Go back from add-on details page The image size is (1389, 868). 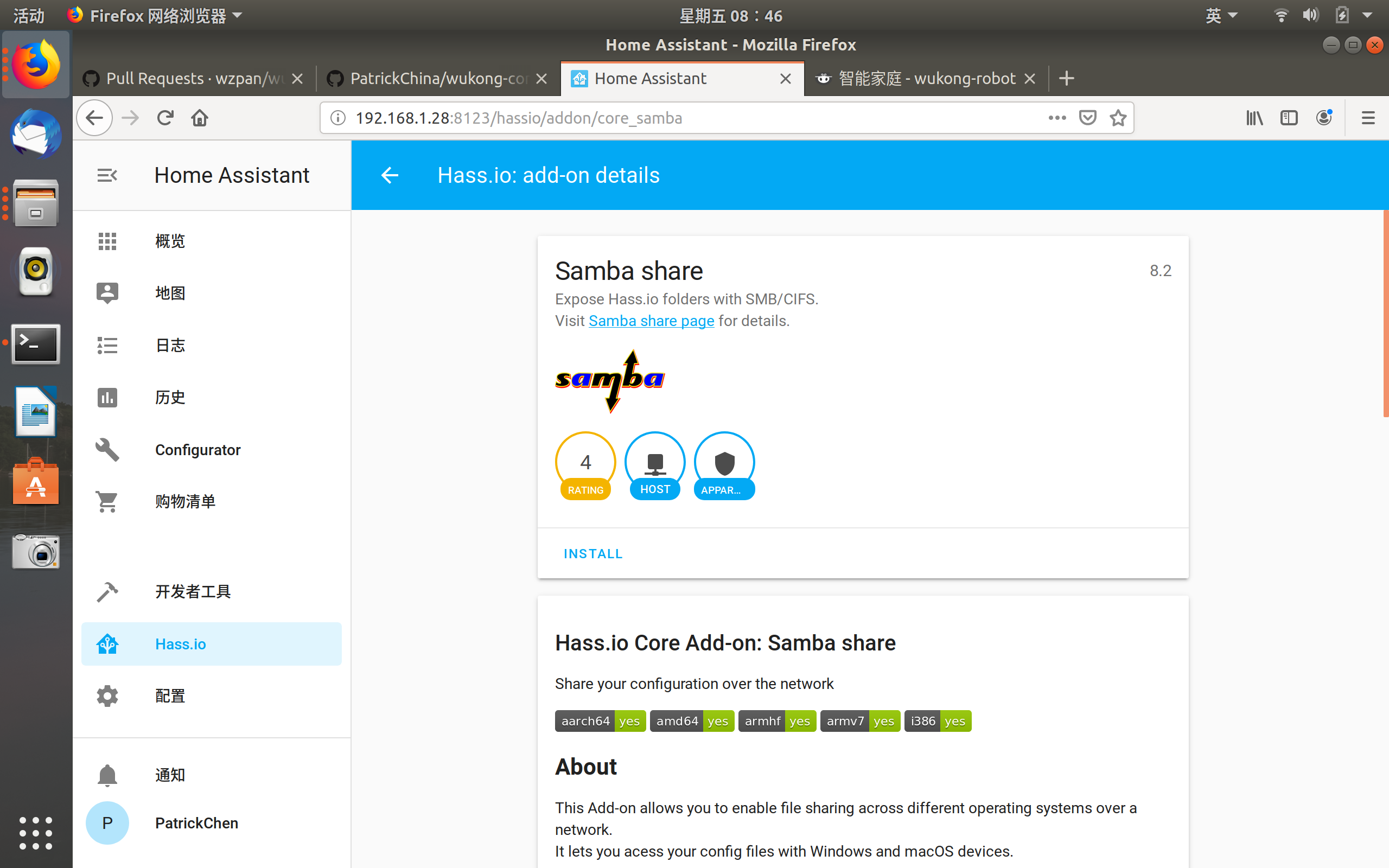click(390, 175)
